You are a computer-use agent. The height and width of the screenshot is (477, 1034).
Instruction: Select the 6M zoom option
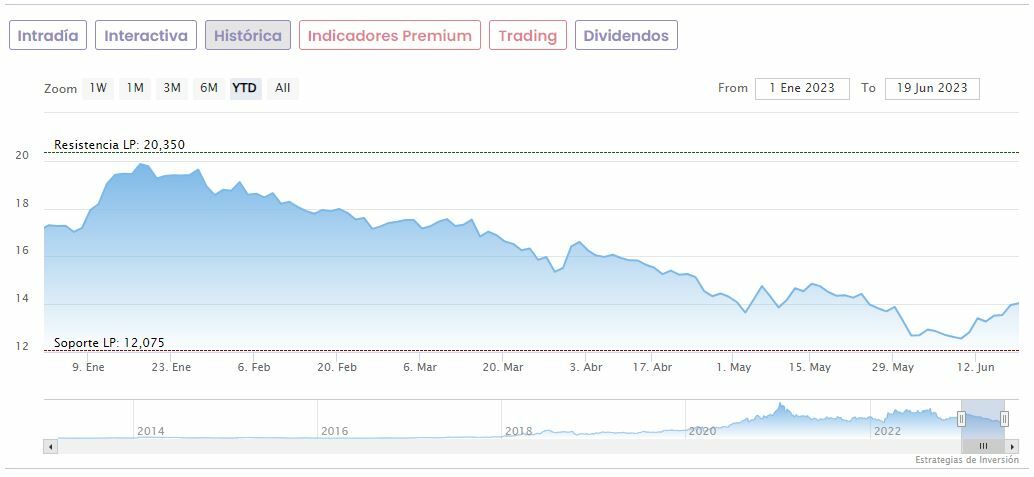[208, 88]
